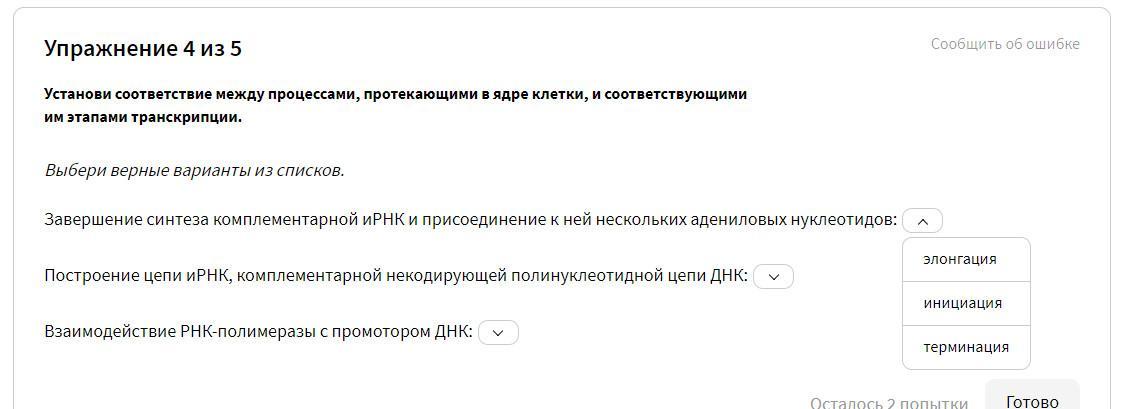The width and height of the screenshot is (1135, 409).
Task: Click the 'Сообщить об ошибке' link
Action: click(1004, 44)
